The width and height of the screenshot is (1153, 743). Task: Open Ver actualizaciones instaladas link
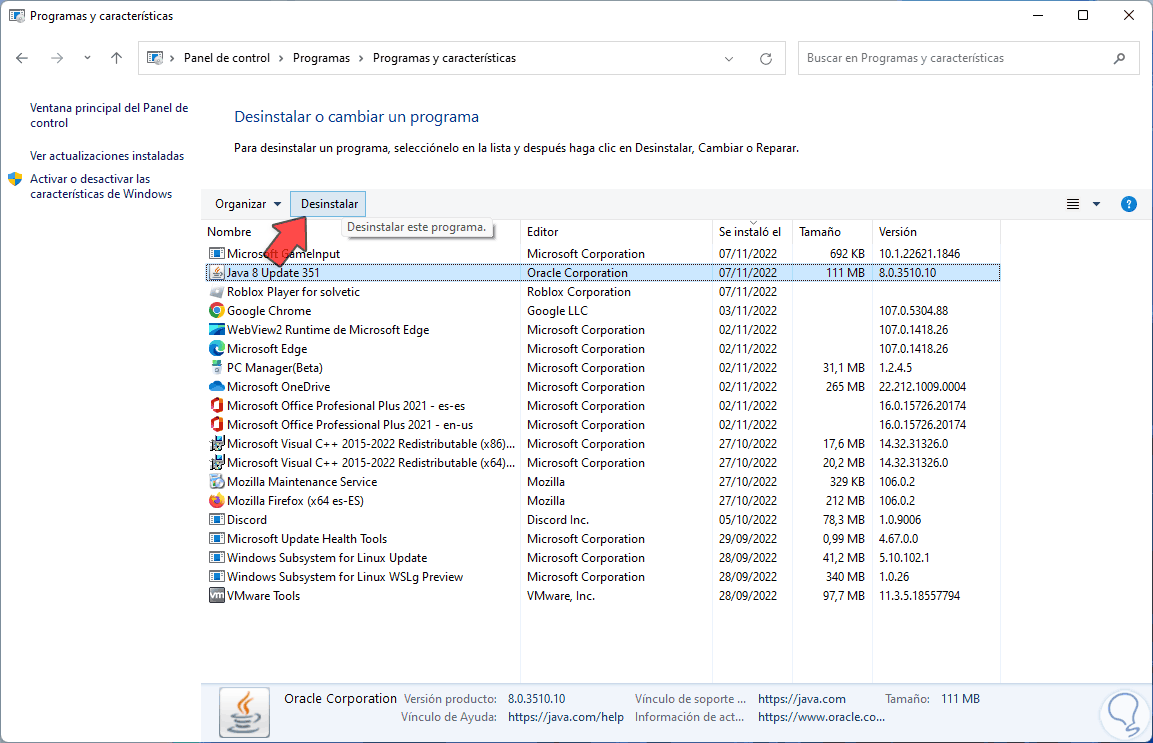click(x=107, y=156)
